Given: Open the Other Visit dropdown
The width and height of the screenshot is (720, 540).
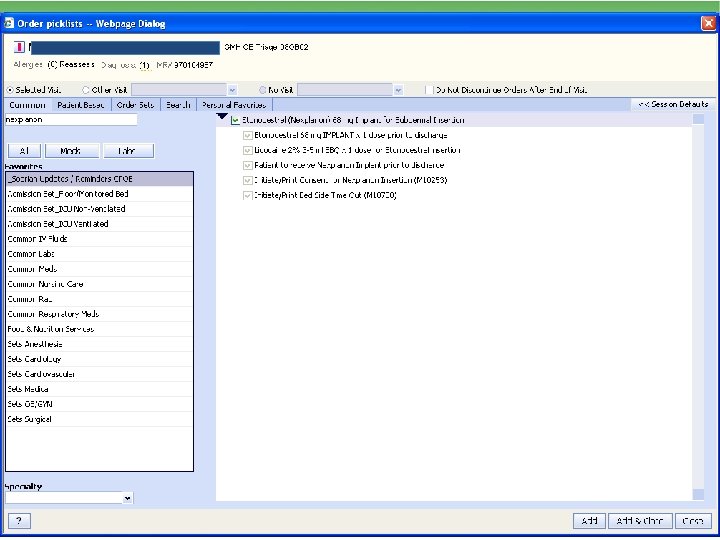Looking at the screenshot, I should click(x=232, y=90).
